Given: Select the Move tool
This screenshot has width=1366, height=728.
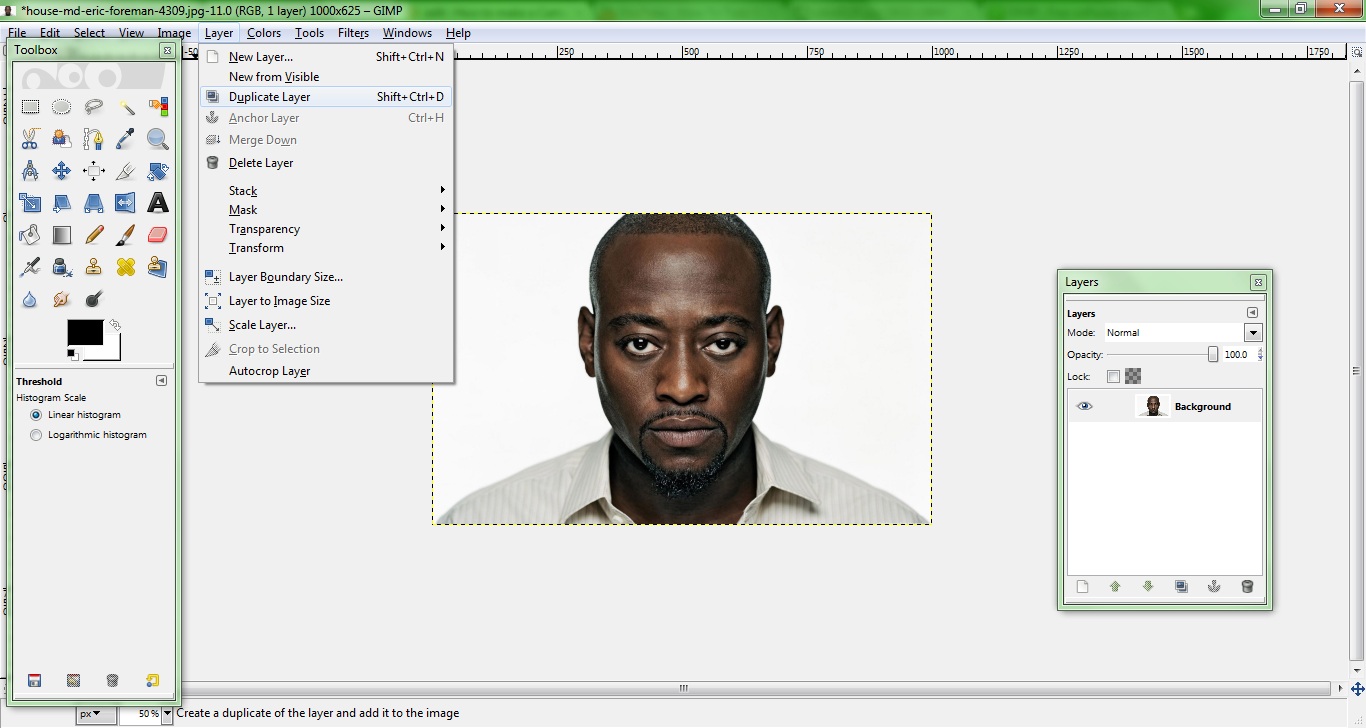Looking at the screenshot, I should 62,171.
